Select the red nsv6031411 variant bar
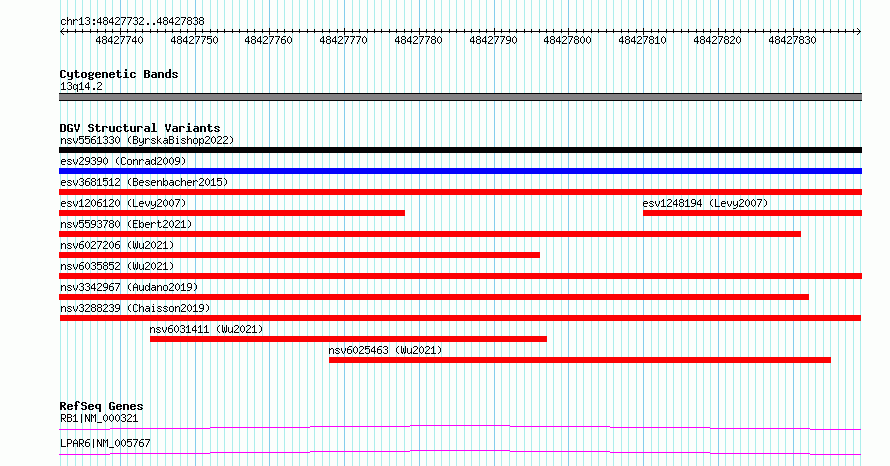890x466 pixels. point(349,339)
